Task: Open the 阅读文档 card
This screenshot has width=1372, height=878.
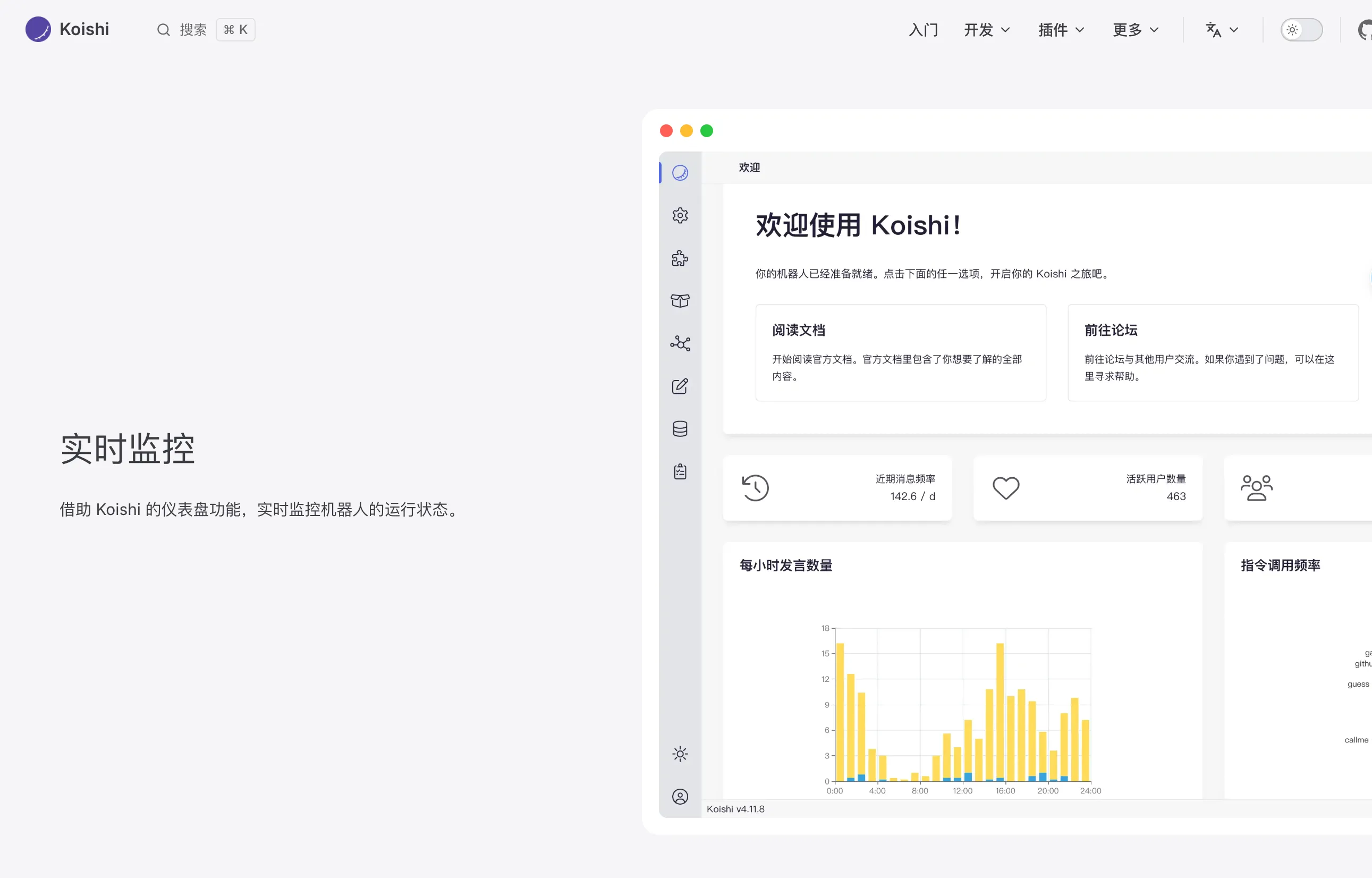Action: pyautogui.click(x=900, y=352)
